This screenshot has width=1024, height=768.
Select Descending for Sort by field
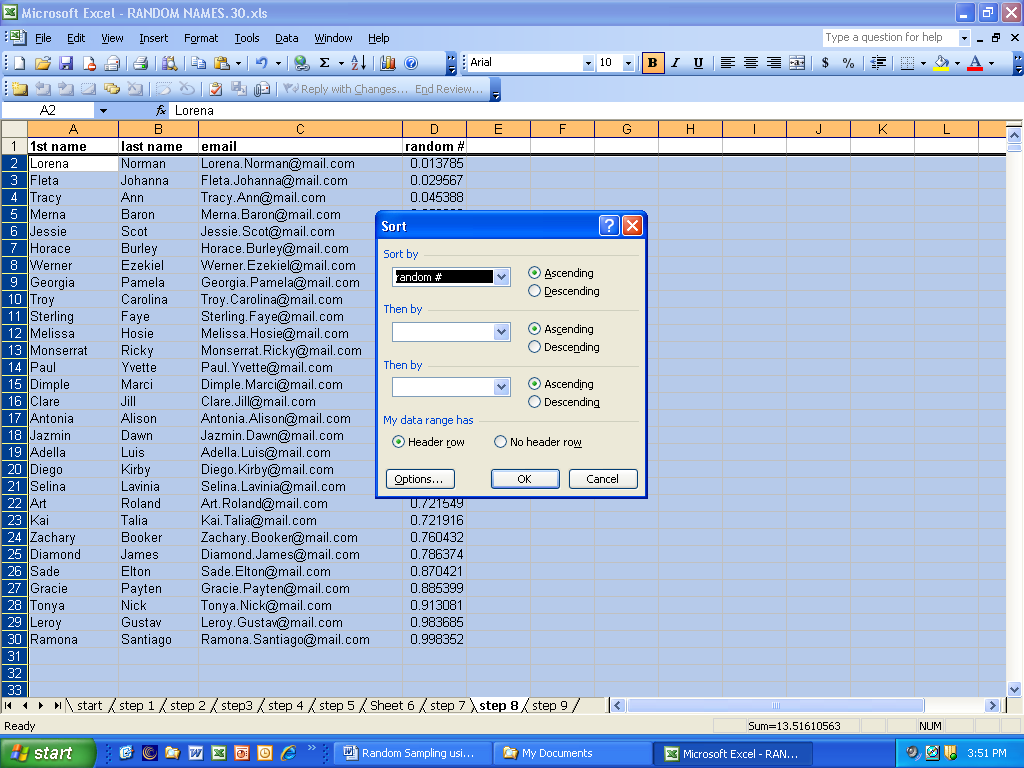pyautogui.click(x=535, y=291)
